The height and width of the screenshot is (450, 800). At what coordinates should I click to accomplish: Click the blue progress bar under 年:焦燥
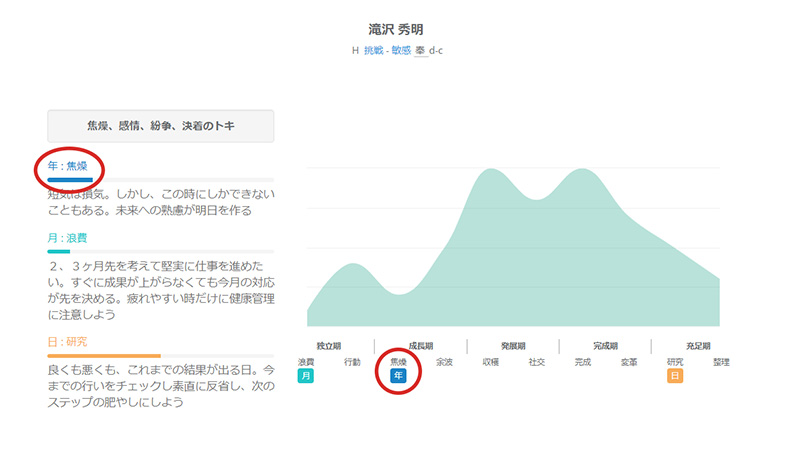tap(70, 180)
